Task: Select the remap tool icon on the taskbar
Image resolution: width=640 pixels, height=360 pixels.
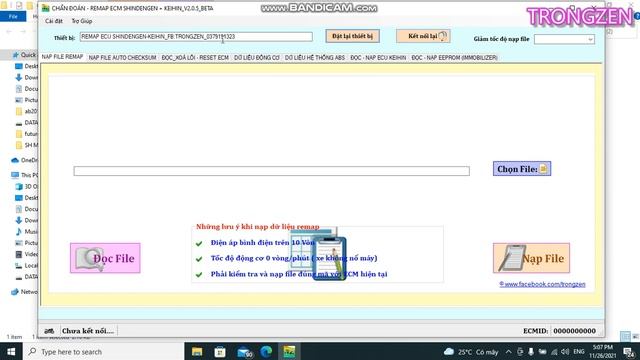Action: coord(289,351)
